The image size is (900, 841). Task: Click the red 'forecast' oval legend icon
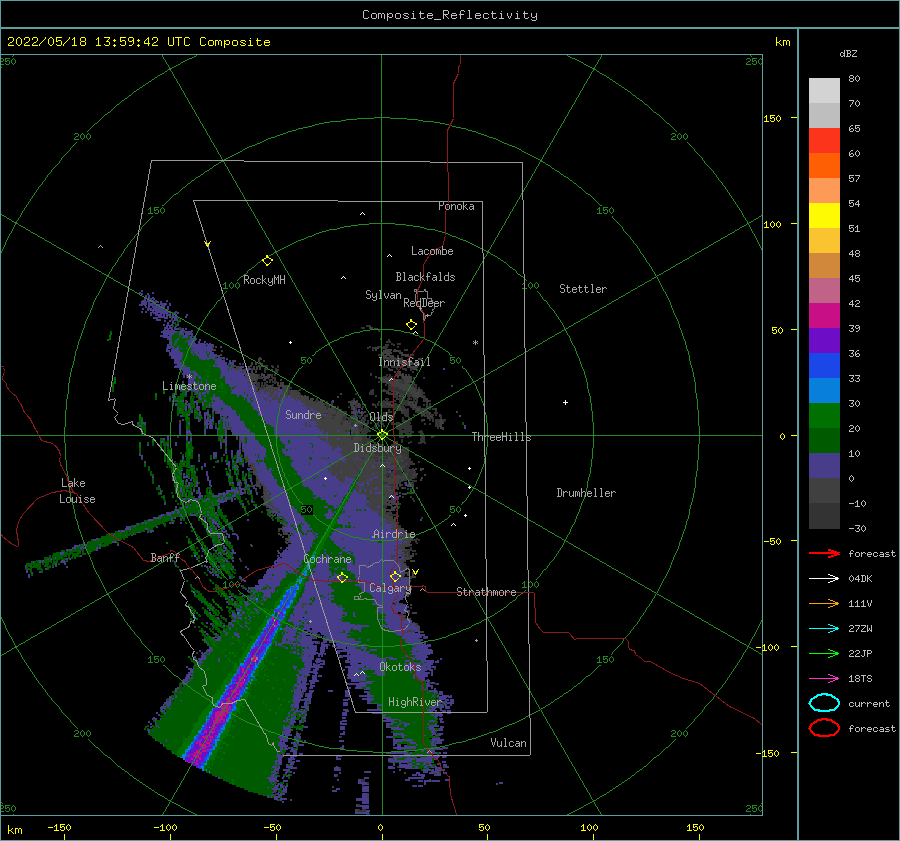point(824,728)
